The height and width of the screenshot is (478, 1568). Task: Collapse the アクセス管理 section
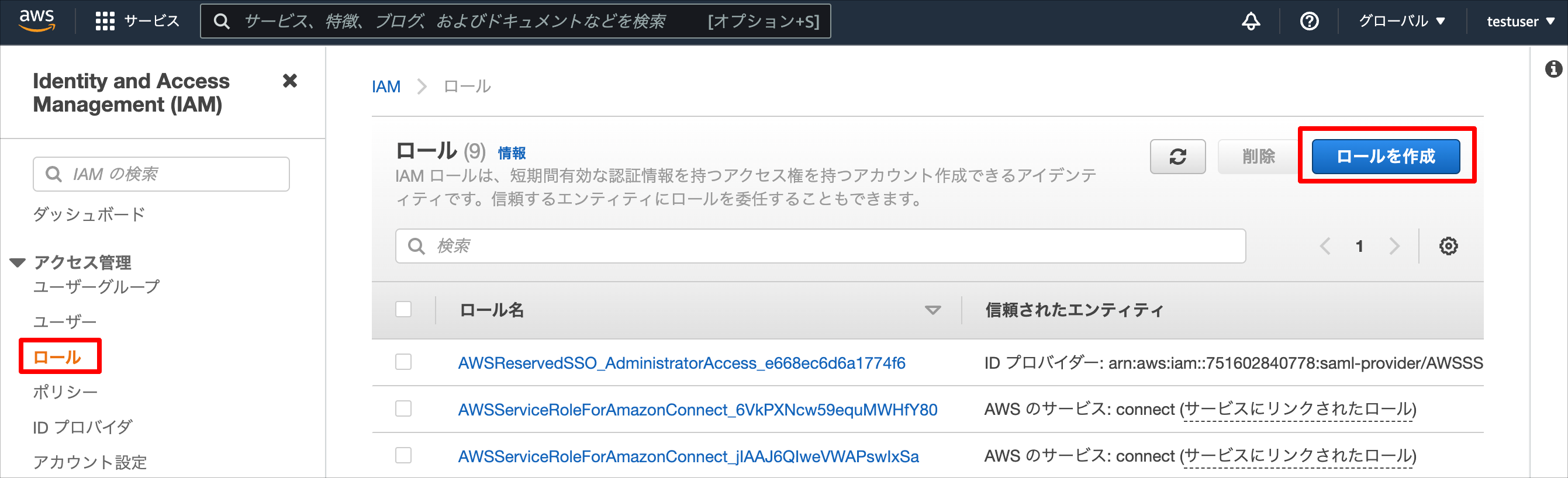(x=18, y=263)
